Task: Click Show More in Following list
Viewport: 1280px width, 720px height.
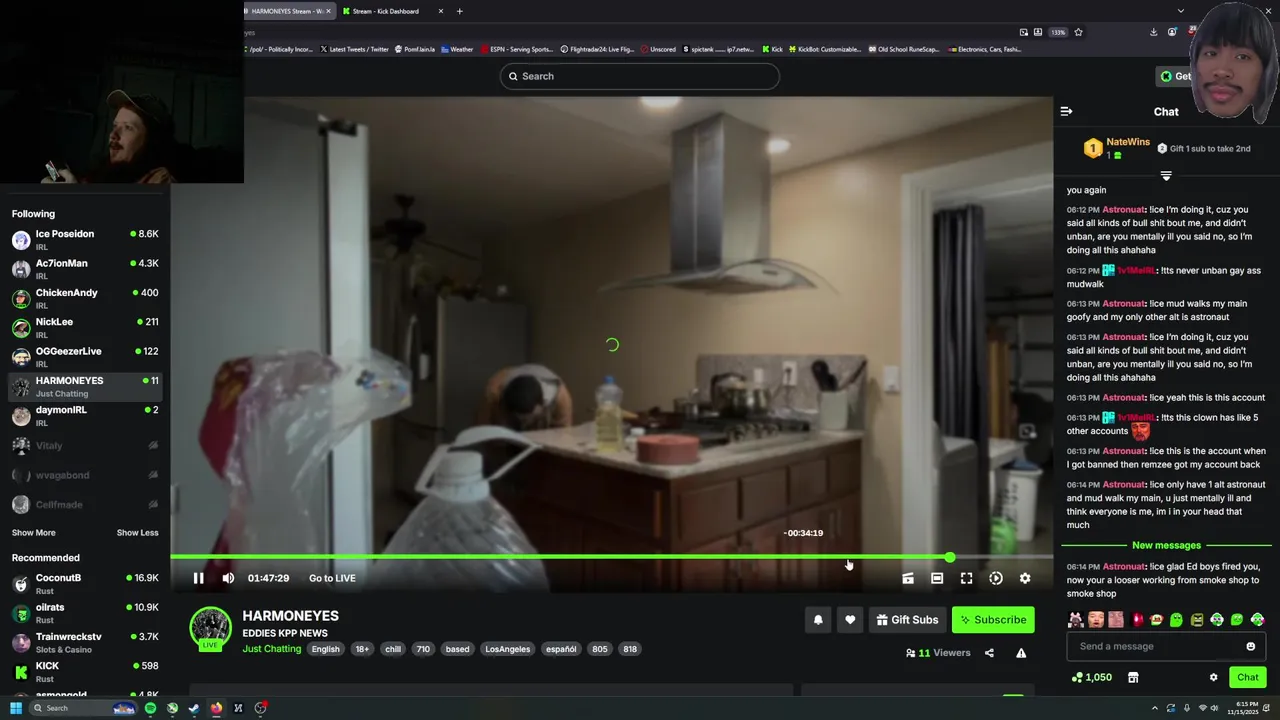Action: 34,533
